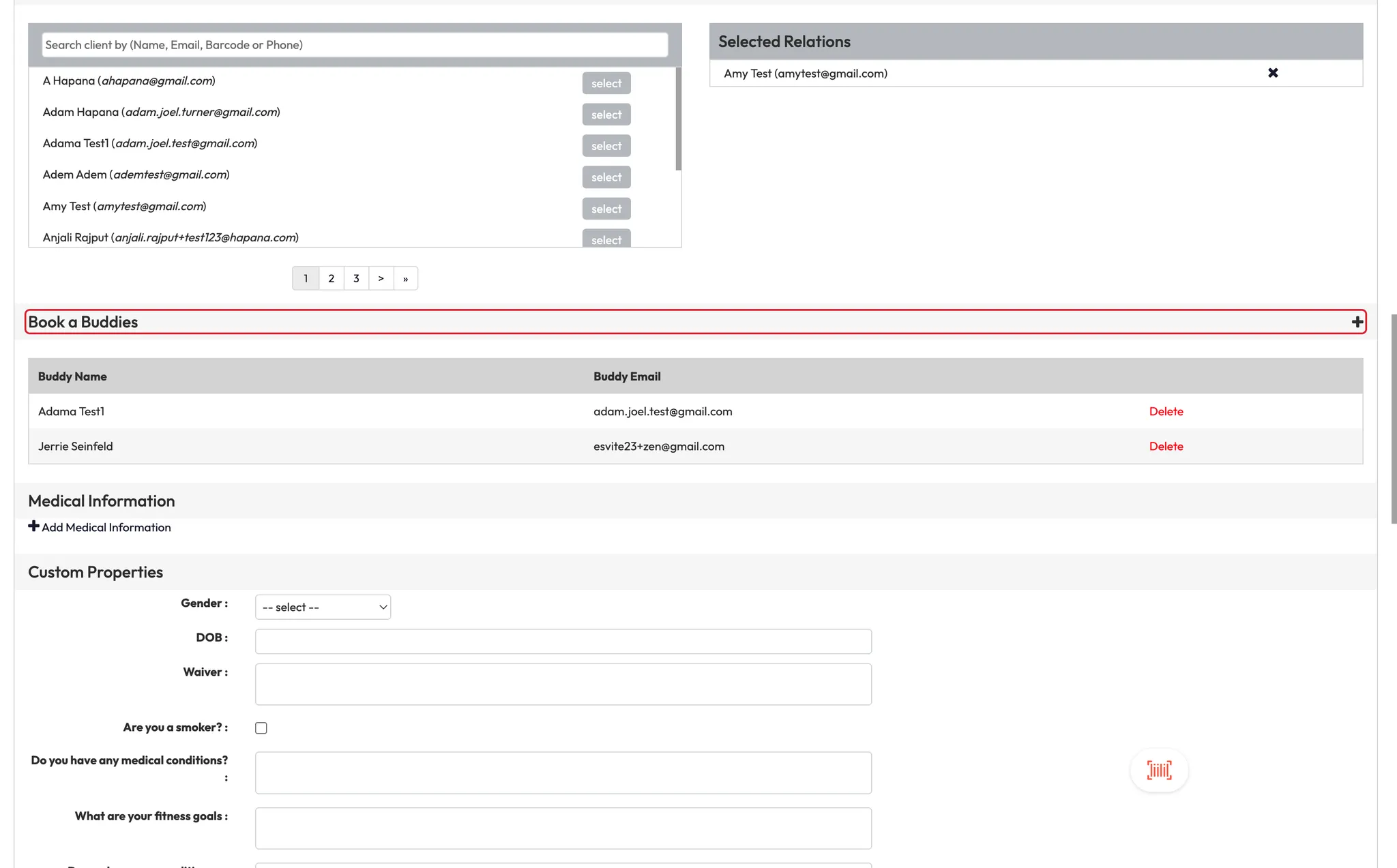Screen dimensions: 1397x868
Task: Expand the Book a Buddies plus icon
Action: 1357,322
